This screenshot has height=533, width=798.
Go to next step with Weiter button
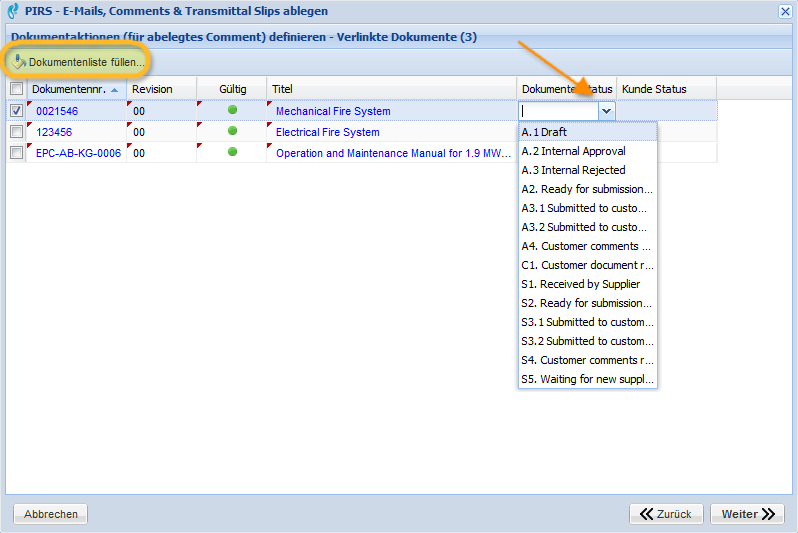click(748, 514)
